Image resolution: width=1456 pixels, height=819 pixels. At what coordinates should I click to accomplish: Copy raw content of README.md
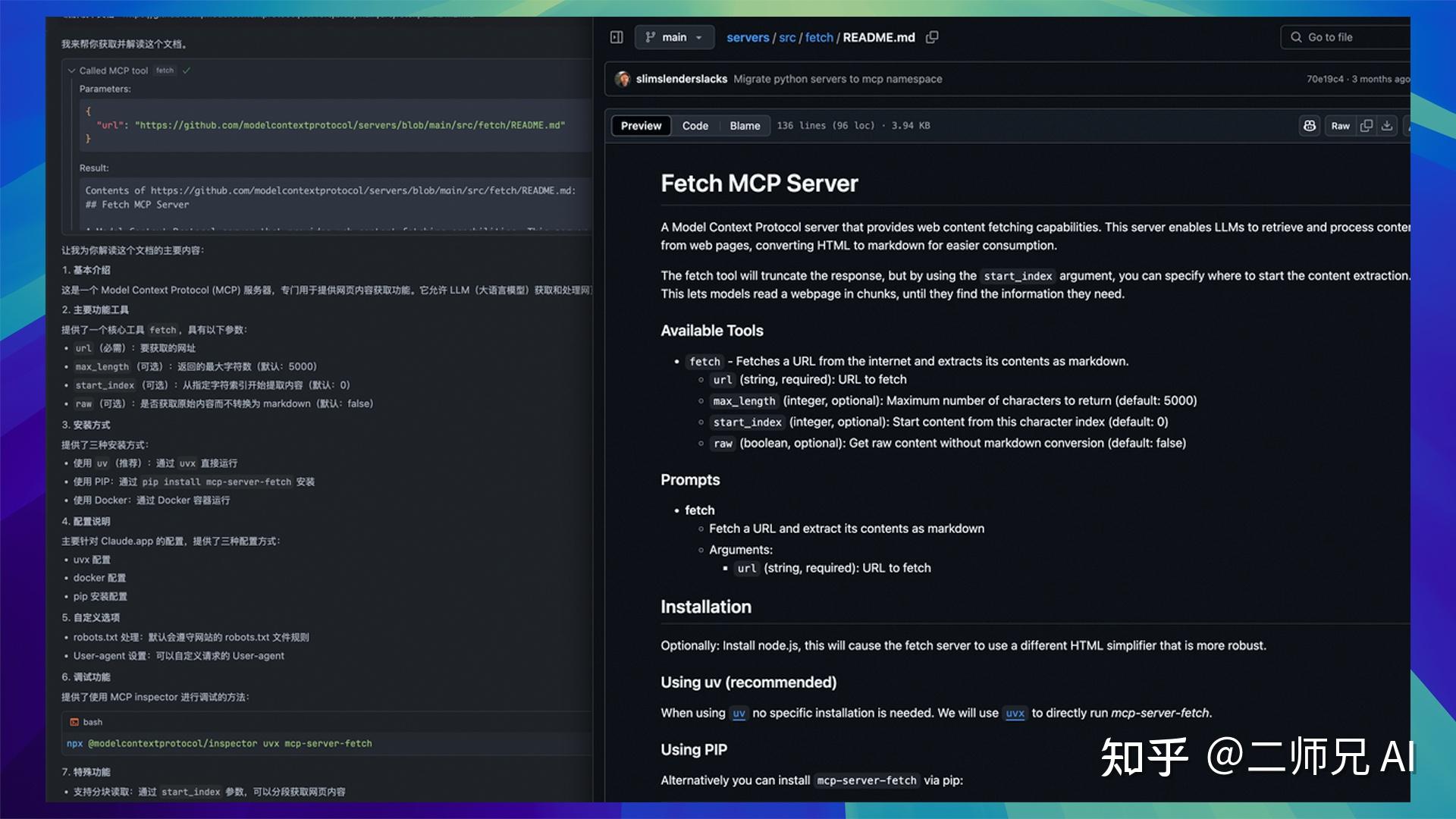tap(1366, 125)
